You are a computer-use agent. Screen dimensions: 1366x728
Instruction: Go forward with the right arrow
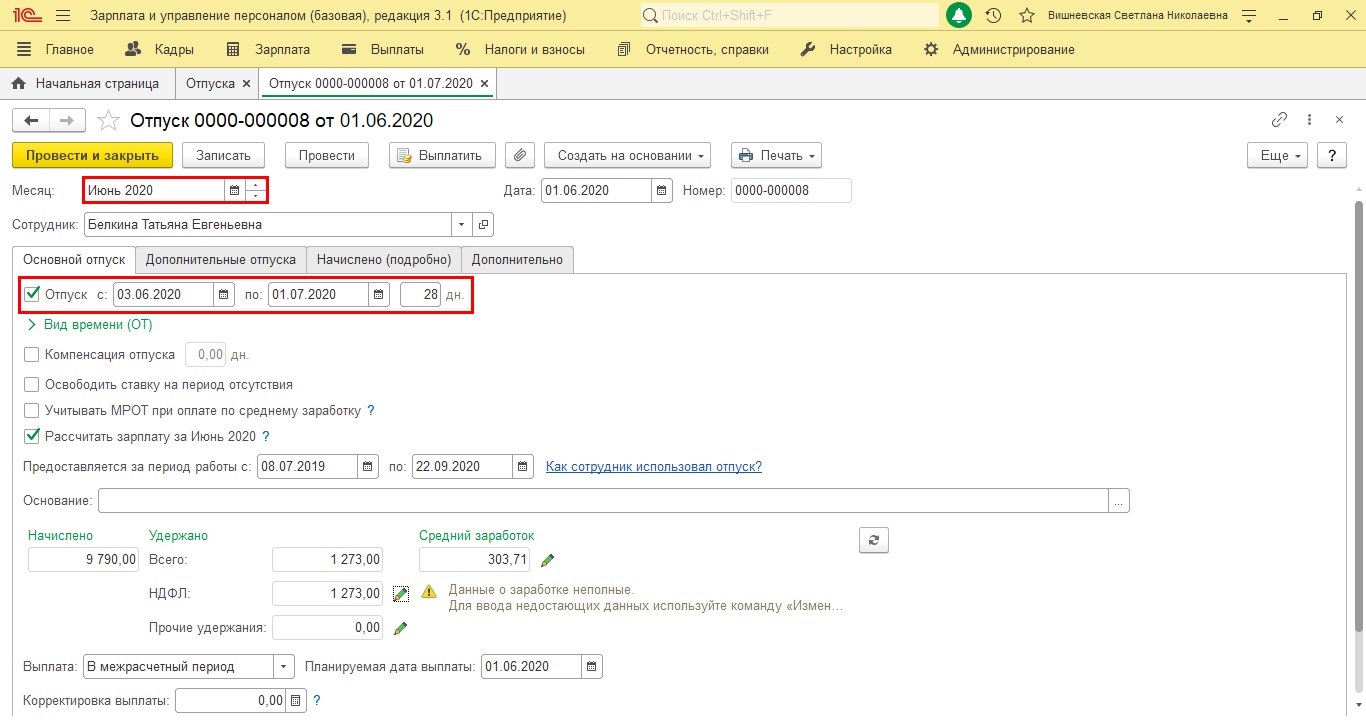[66, 120]
